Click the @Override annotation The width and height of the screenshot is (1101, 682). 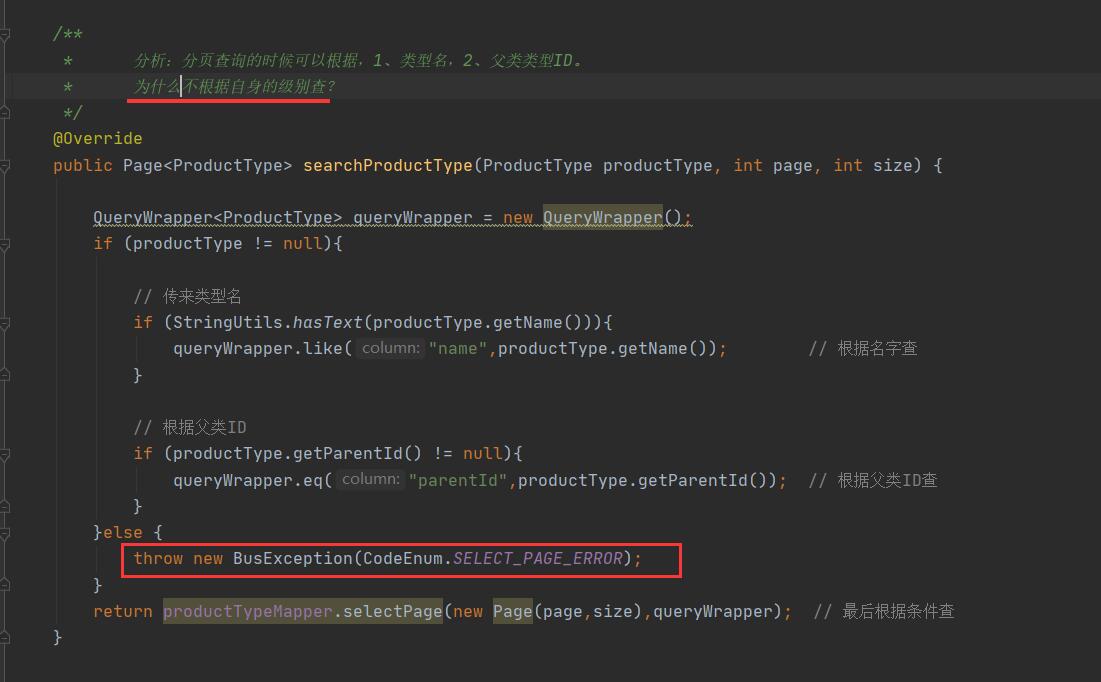98,138
